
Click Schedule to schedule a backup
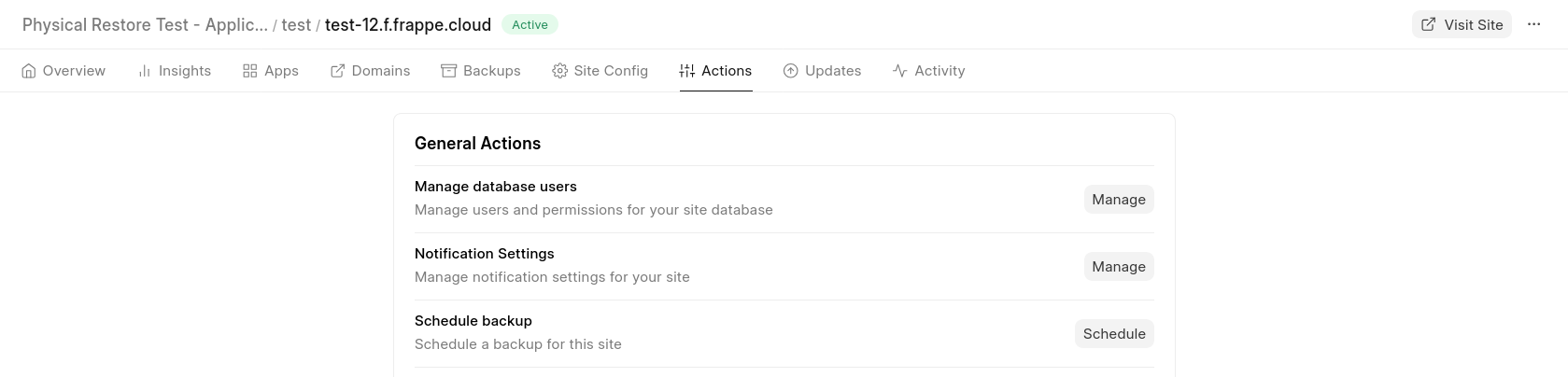[x=1114, y=334]
